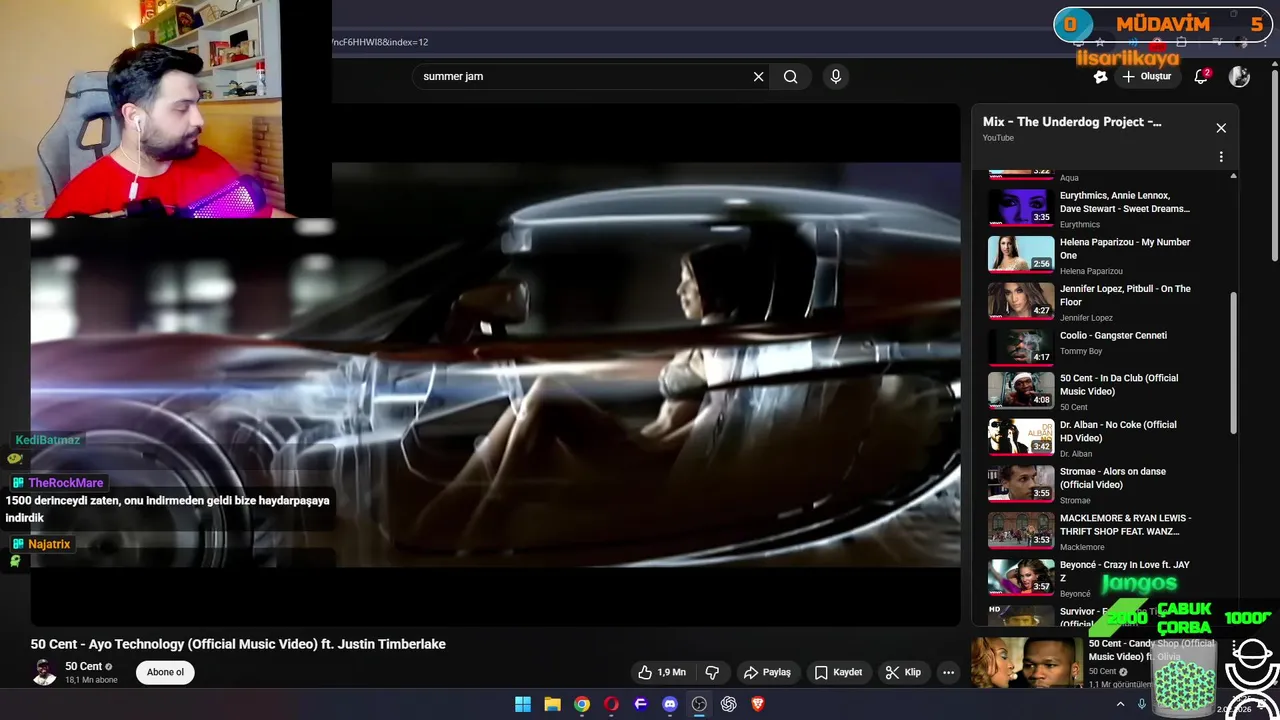Open the Windows Start button

[523, 704]
